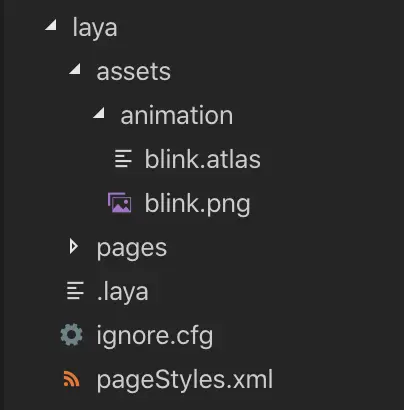The width and height of the screenshot is (404, 410).
Task: Collapse the animation folder arrow
Action: (99, 113)
